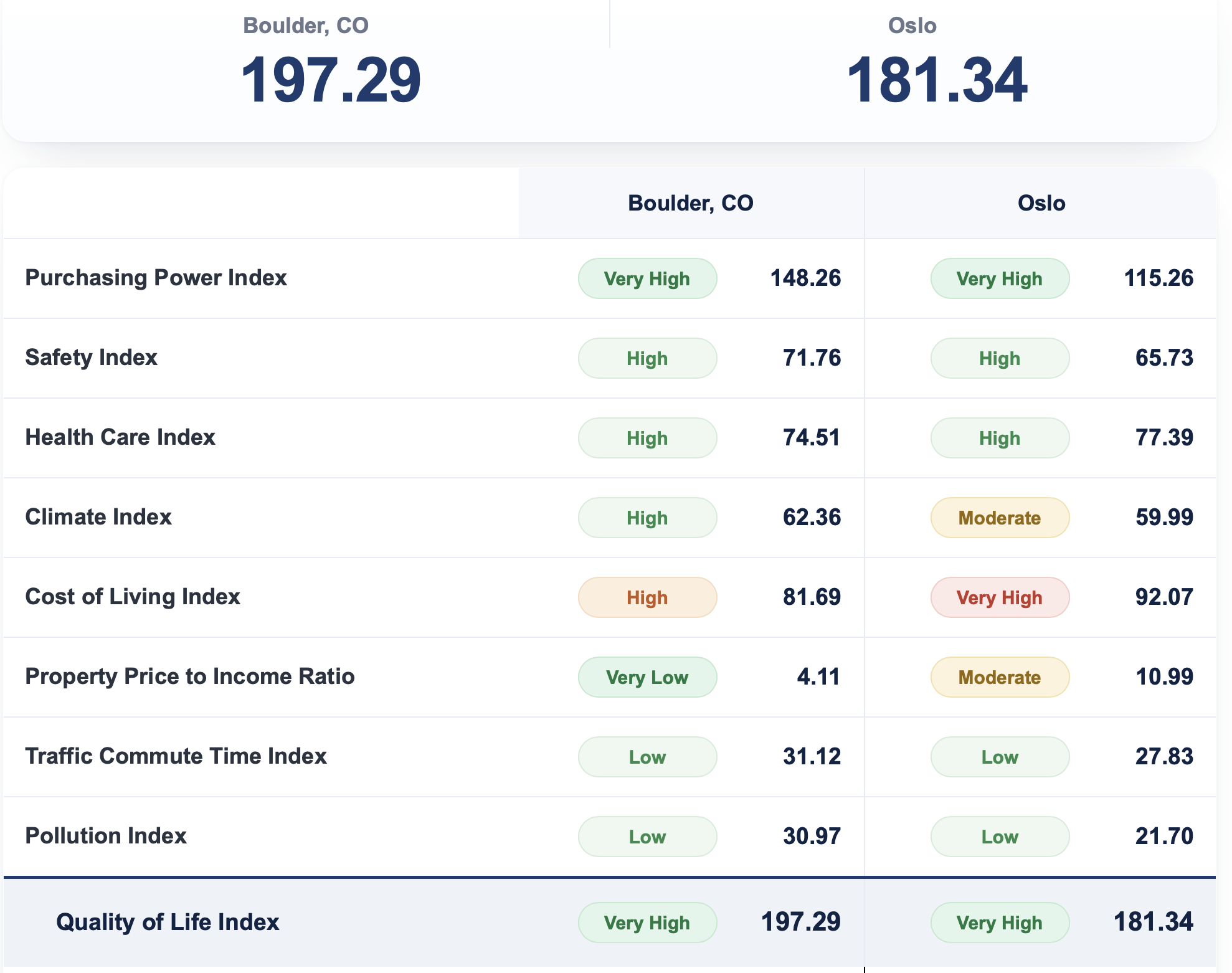1232x973 pixels.
Task: Click Oslo's "Low" Traffic Commute badge
Action: point(1000,757)
